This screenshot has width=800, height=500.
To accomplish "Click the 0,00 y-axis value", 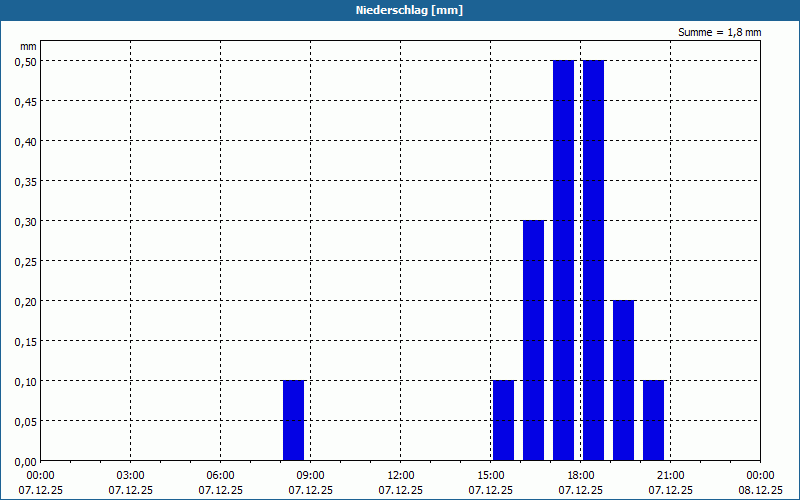I will (26, 462).
